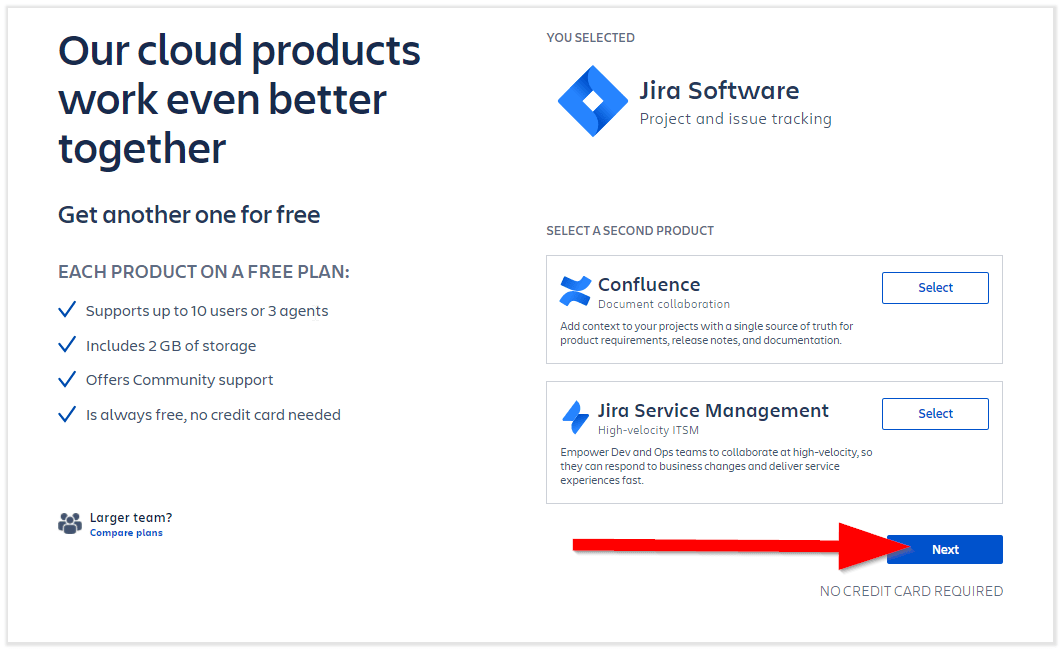
Task: Select Jira Service Management product
Action: pyautogui.click(x=935, y=414)
